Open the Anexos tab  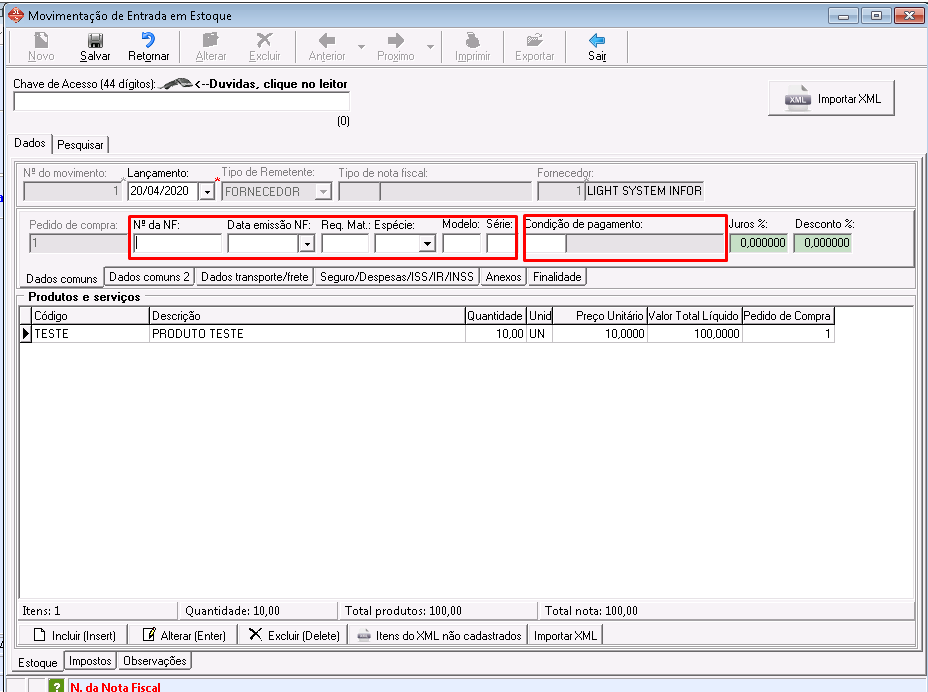[503, 276]
